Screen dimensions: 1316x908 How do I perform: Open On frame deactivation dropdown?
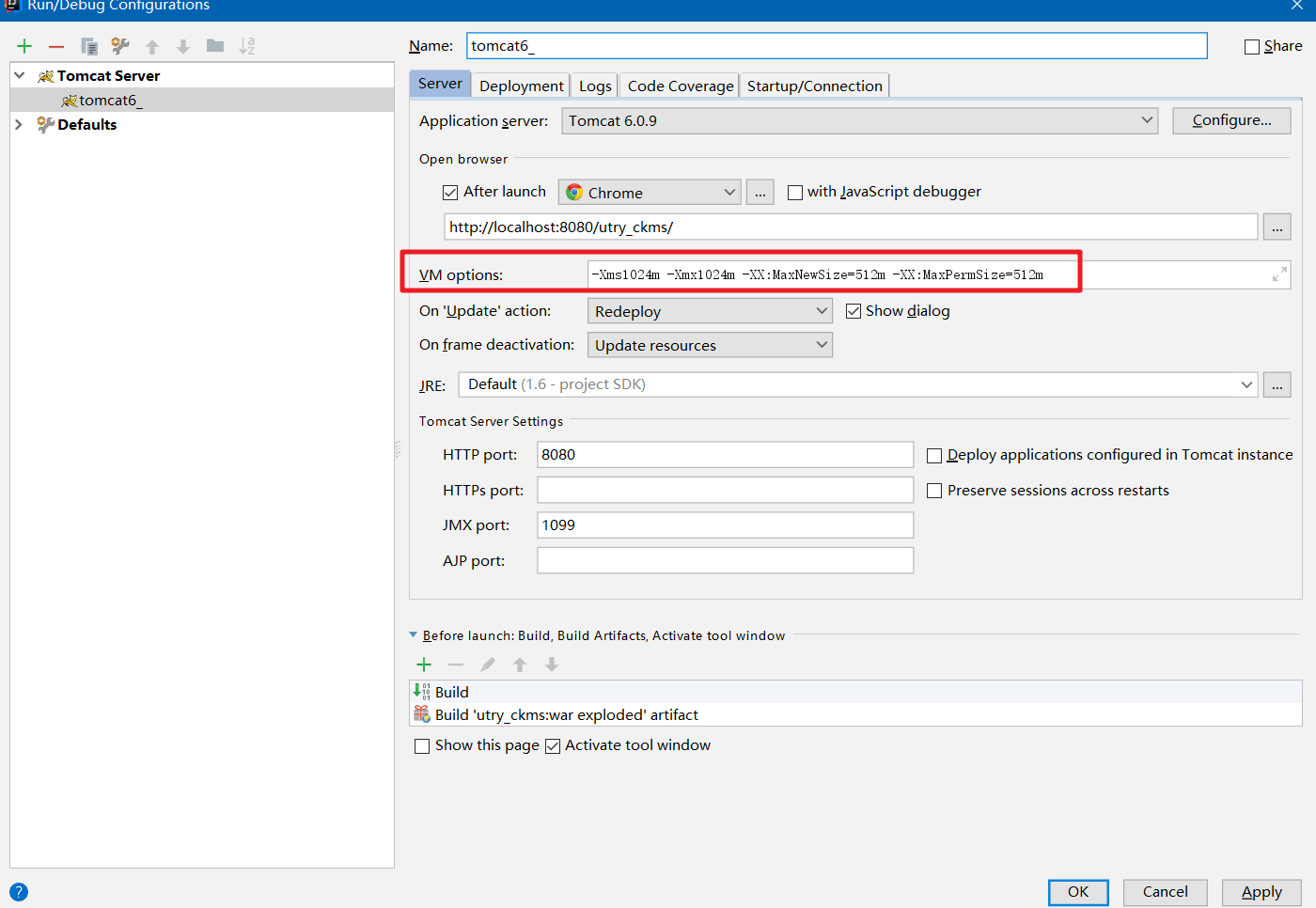coord(710,345)
